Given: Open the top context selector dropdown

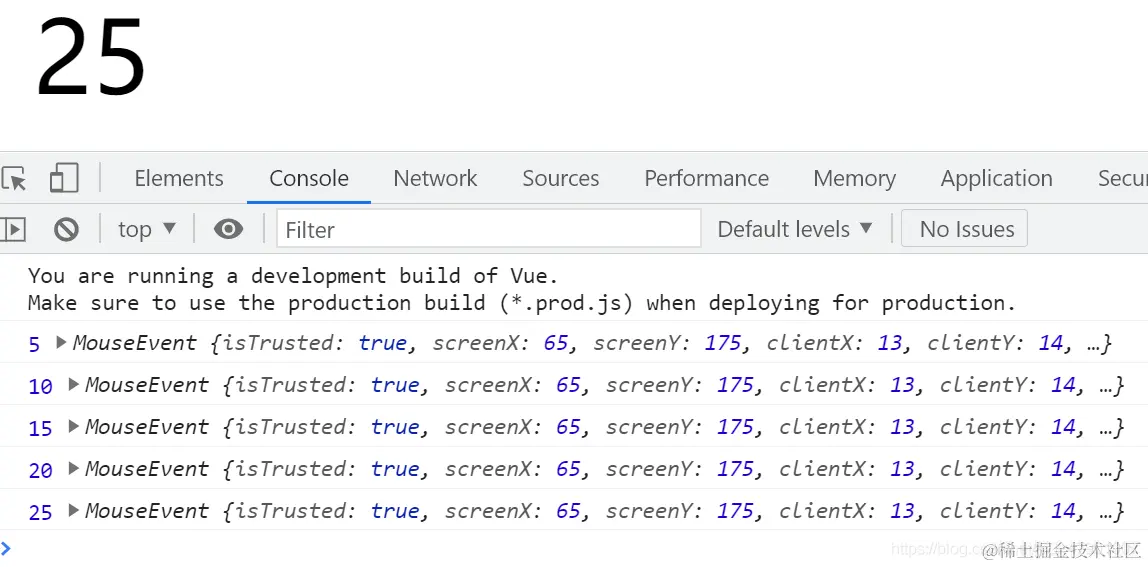Looking at the screenshot, I should pyautogui.click(x=147, y=229).
